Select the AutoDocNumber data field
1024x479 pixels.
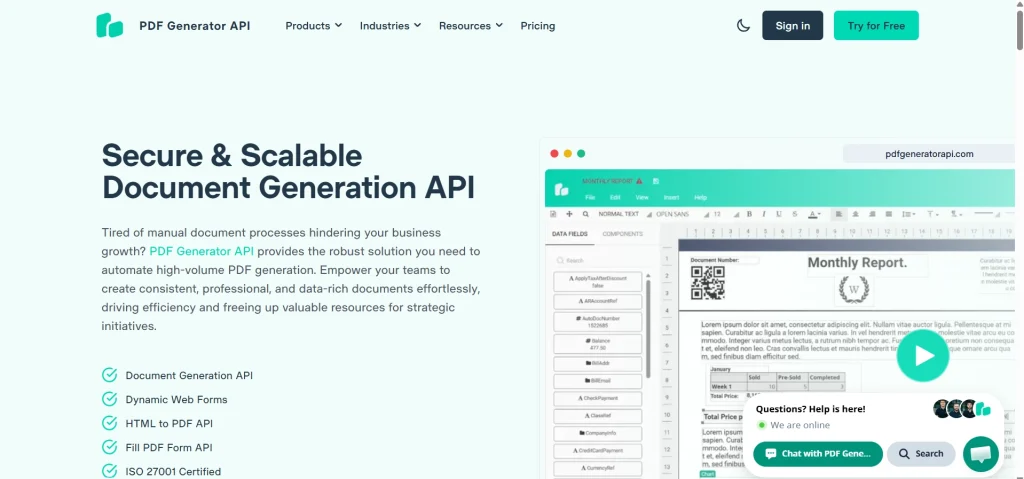pyautogui.click(x=598, y=322)
